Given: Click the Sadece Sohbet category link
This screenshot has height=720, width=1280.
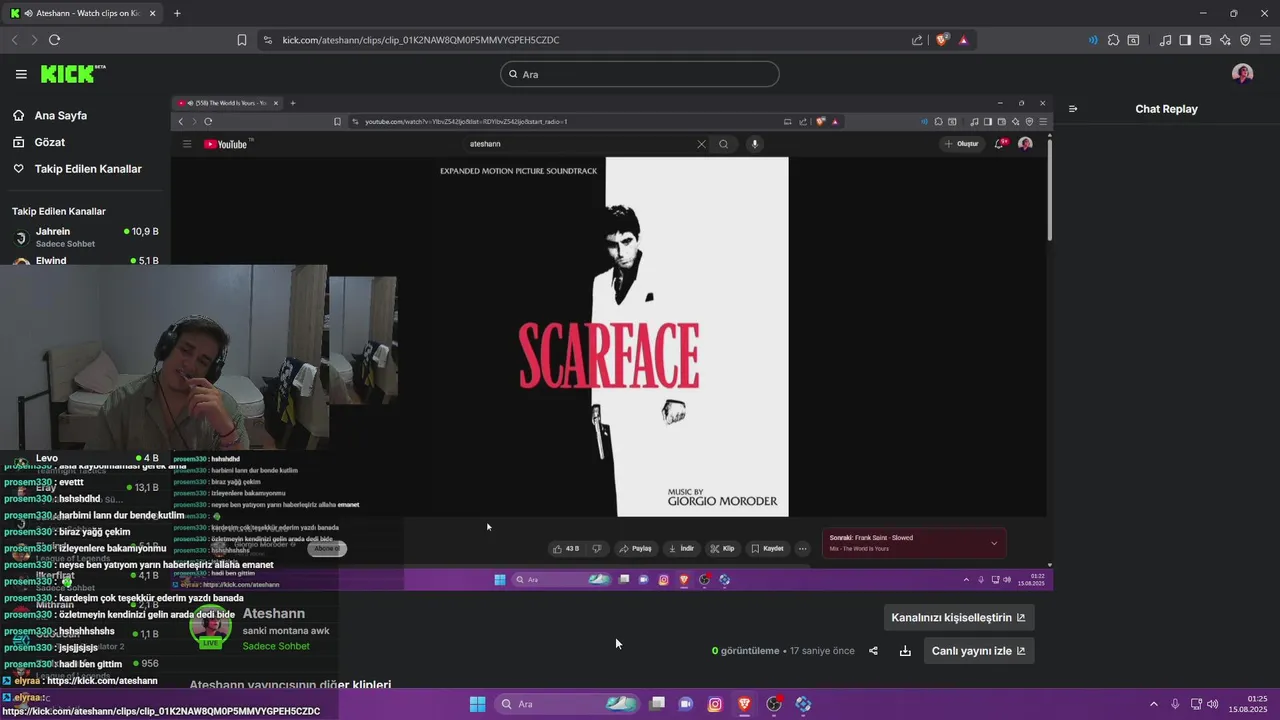Looking at the screenshot, I should pos(276,646).
